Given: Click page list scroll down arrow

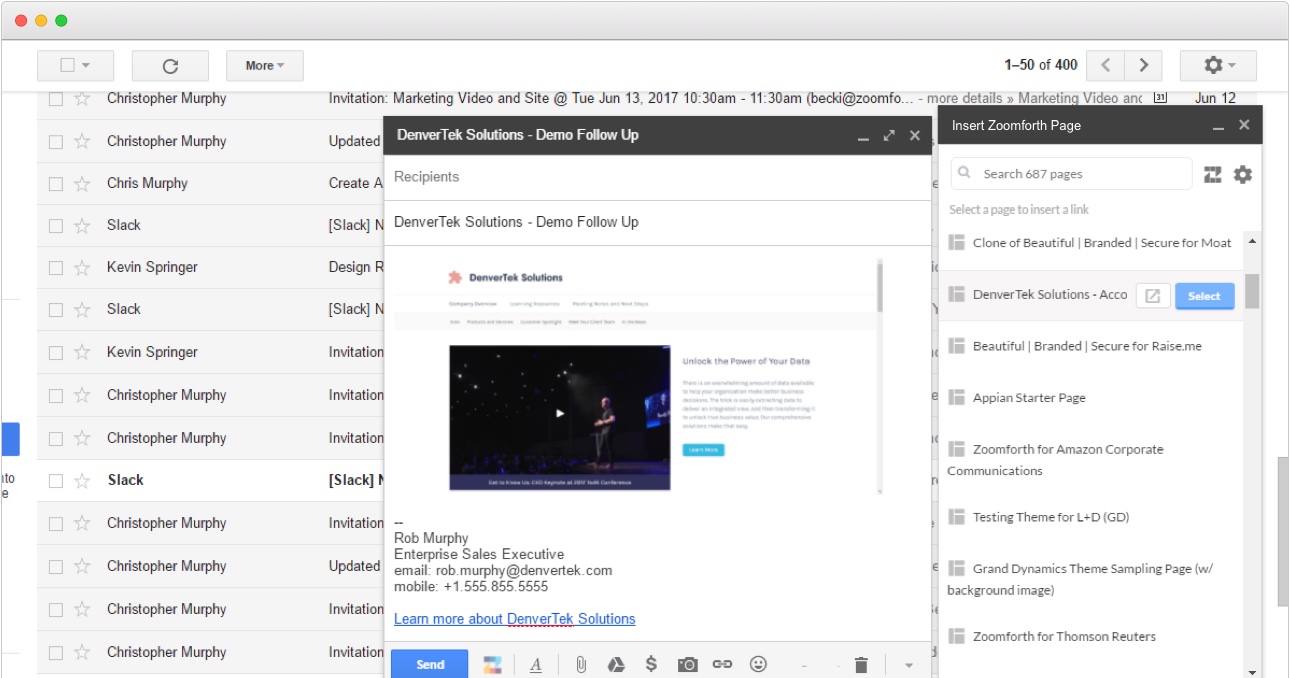Looking at the screenshot, I should 1252,672.
